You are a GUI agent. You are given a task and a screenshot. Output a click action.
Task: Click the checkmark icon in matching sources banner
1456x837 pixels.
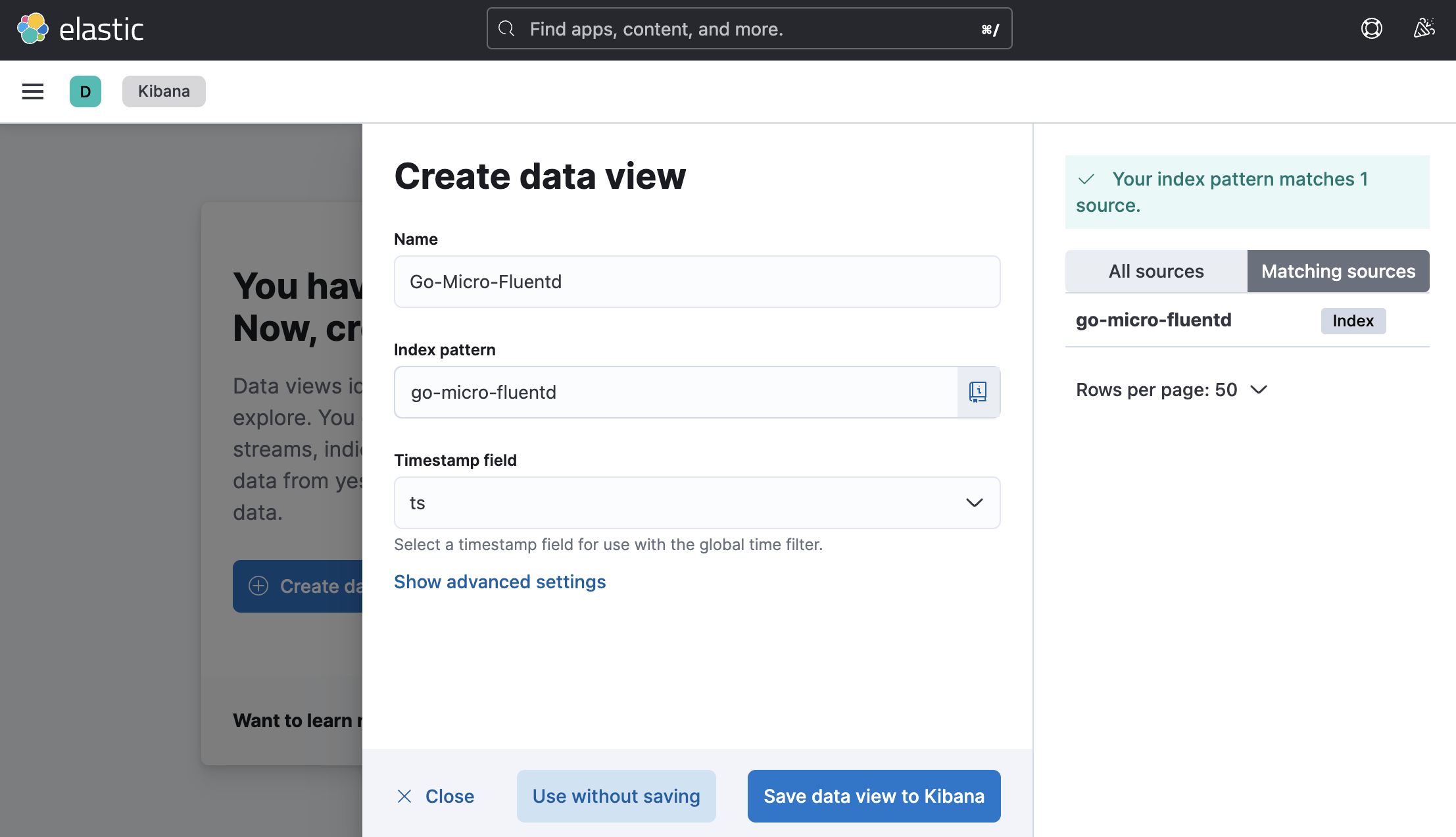tap(1087, 178)
